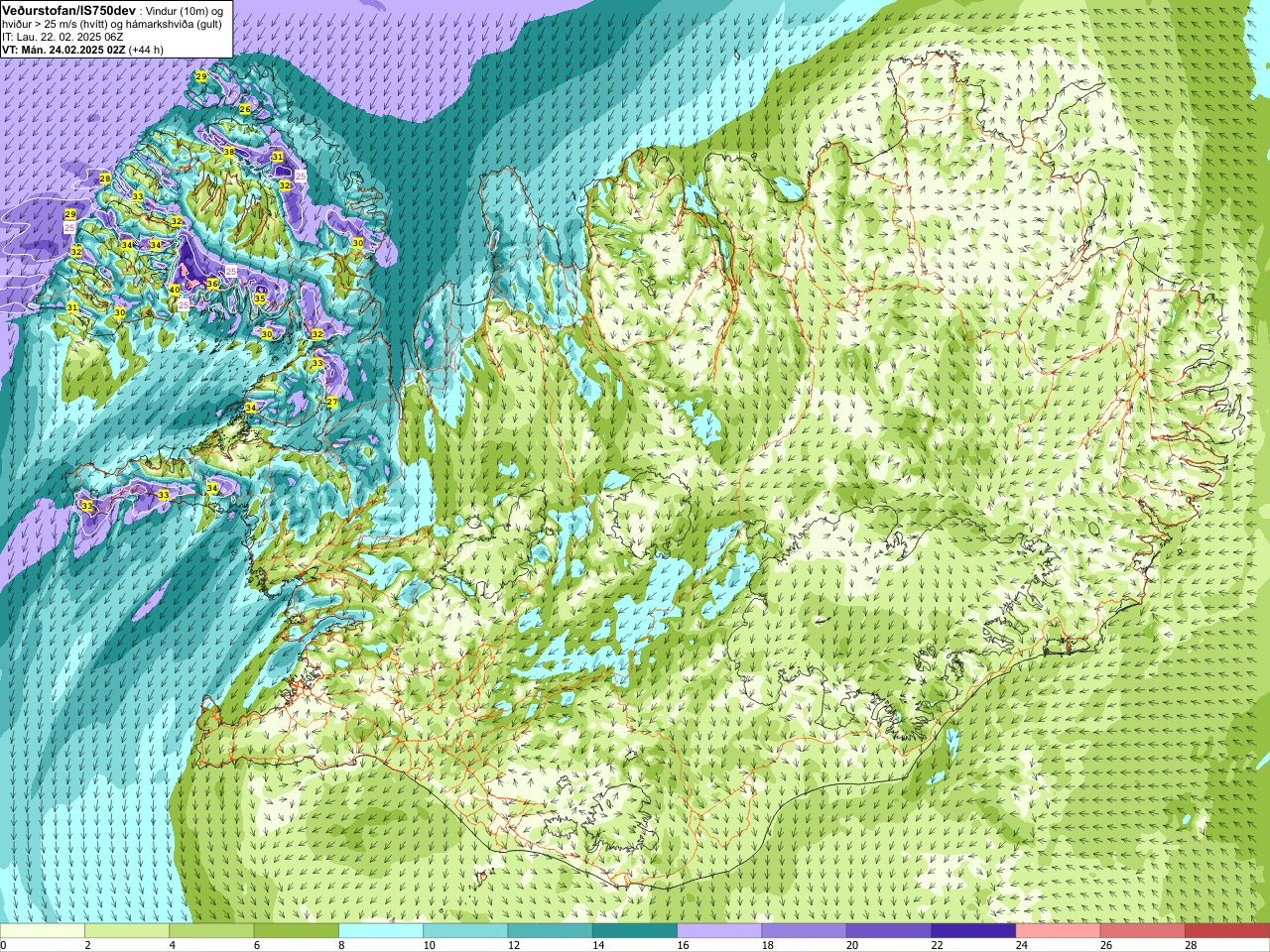
Task: Click the dark green 6–8 legend segment
Action: tap(297, 931)
